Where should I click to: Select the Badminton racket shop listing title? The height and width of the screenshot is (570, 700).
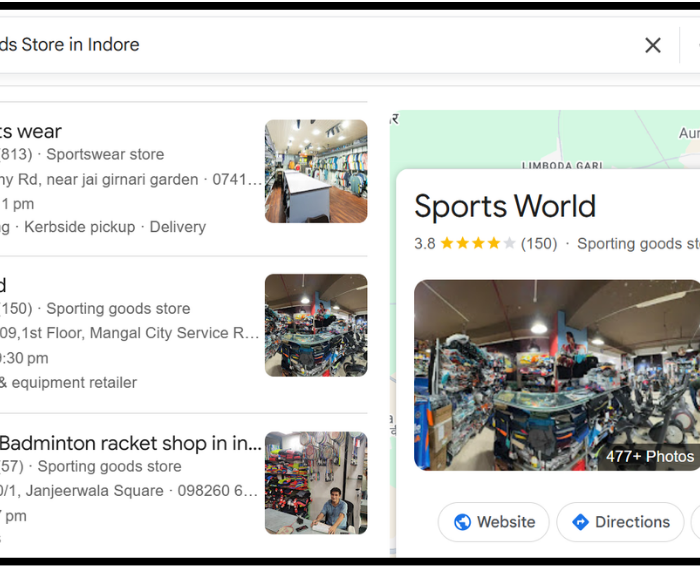pyautogui.click(x=130, y=443)
